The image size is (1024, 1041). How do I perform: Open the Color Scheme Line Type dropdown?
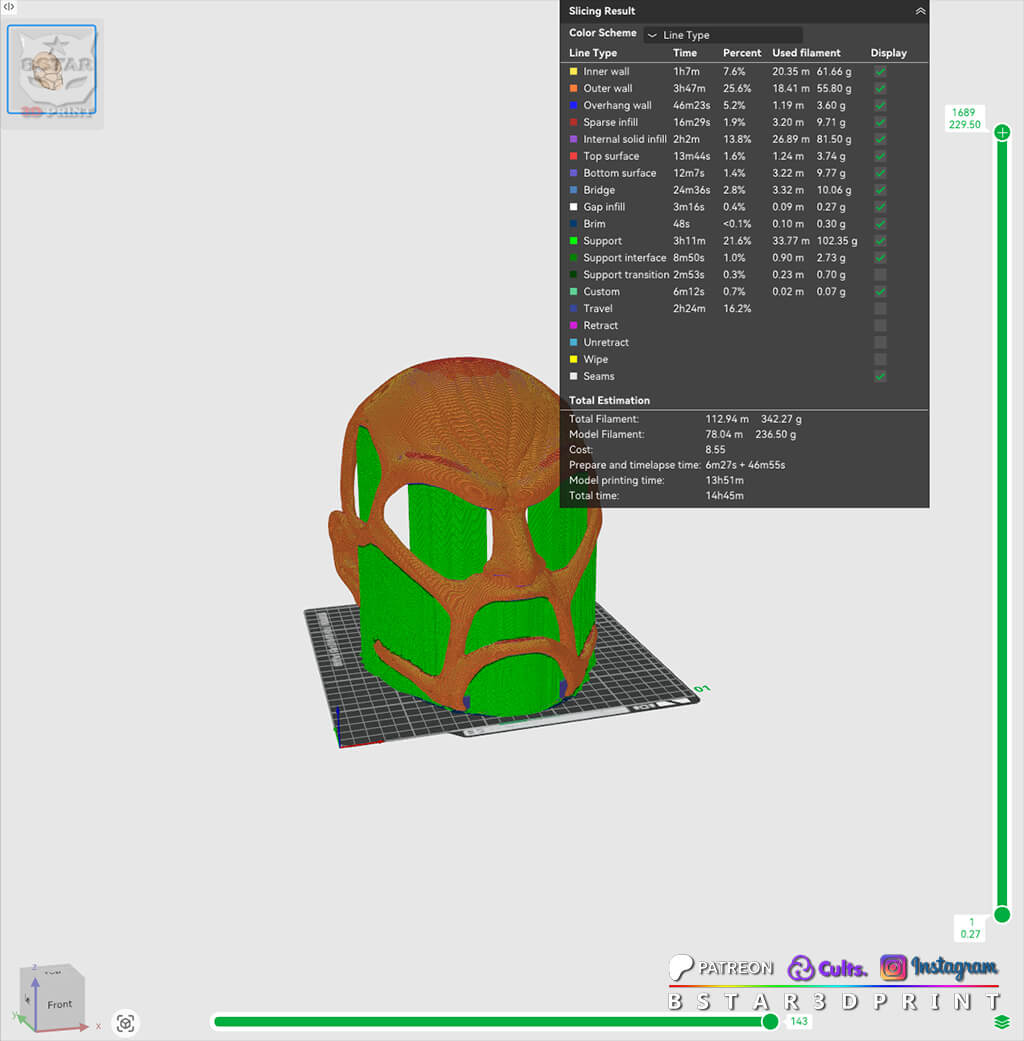point(723,35)
